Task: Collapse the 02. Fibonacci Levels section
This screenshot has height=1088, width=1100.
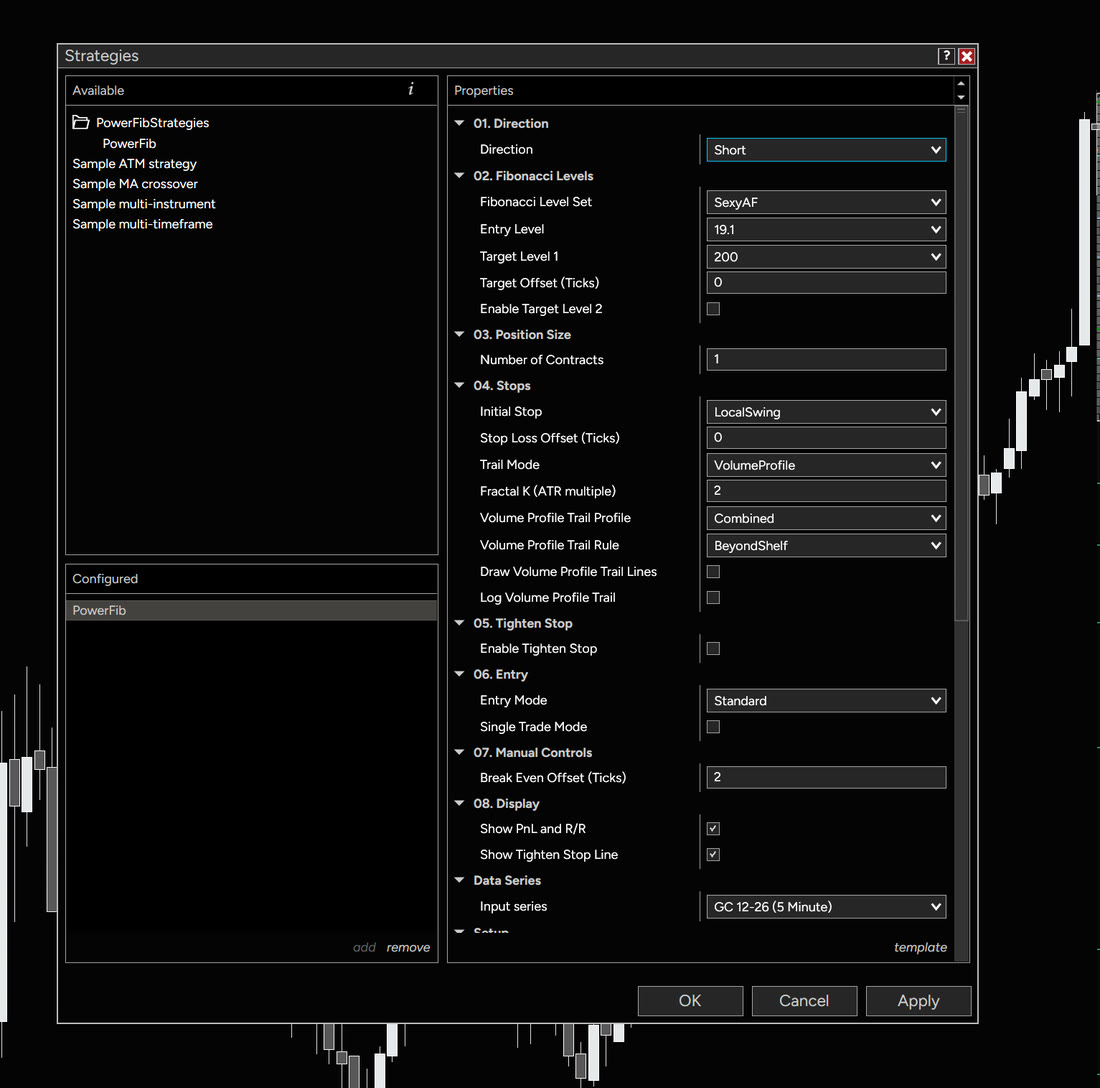Action: point(460,176)
